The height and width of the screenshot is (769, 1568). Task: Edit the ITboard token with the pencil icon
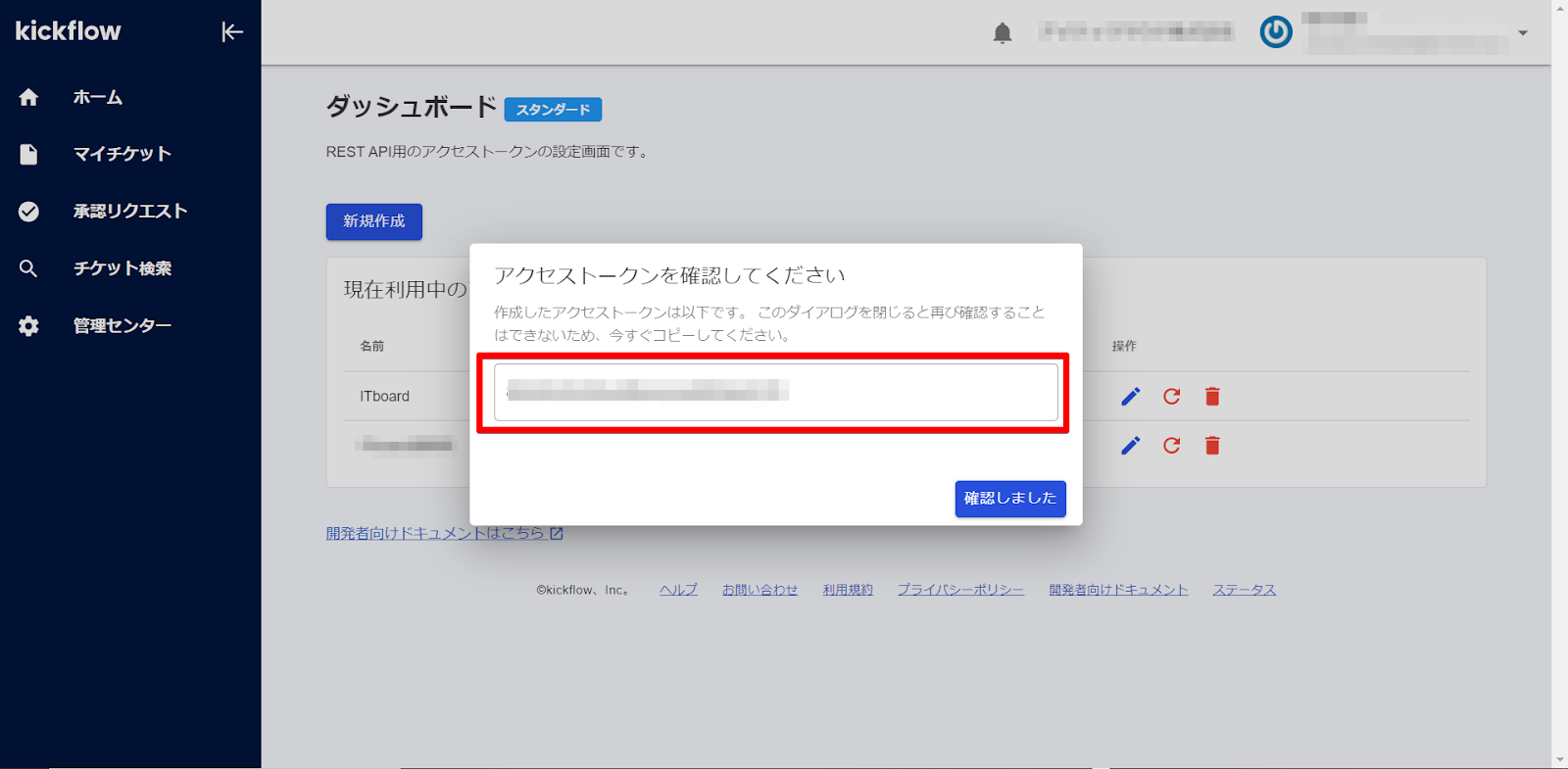coord(1130,397)
